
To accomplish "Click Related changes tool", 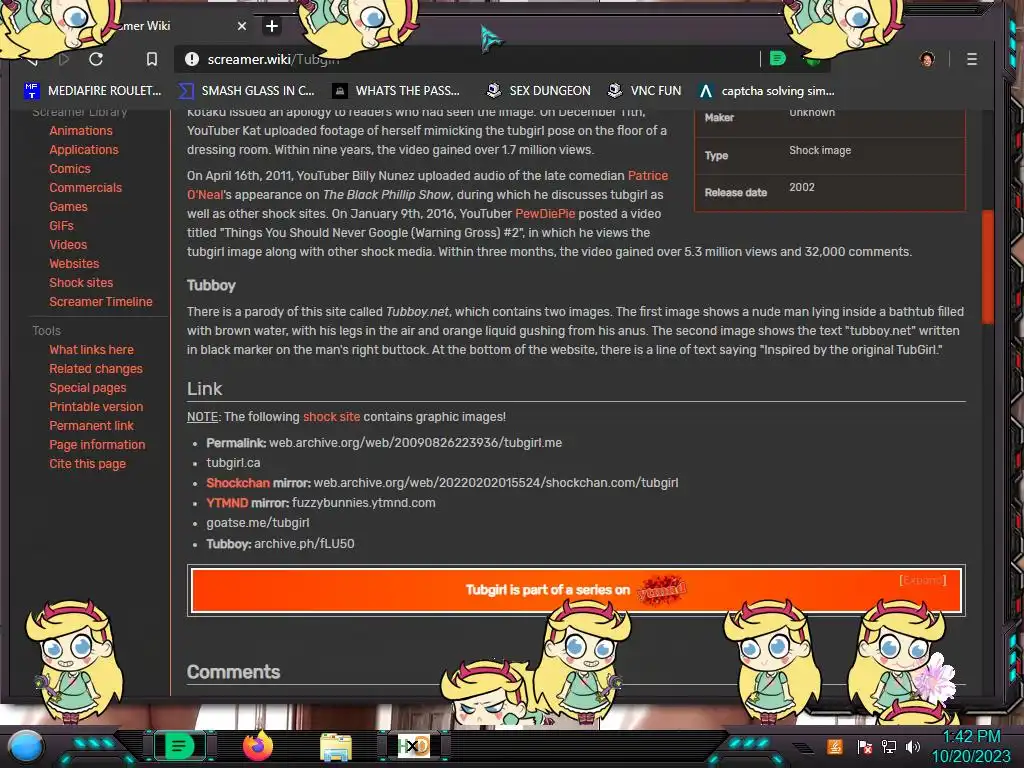I will point(96,368).
